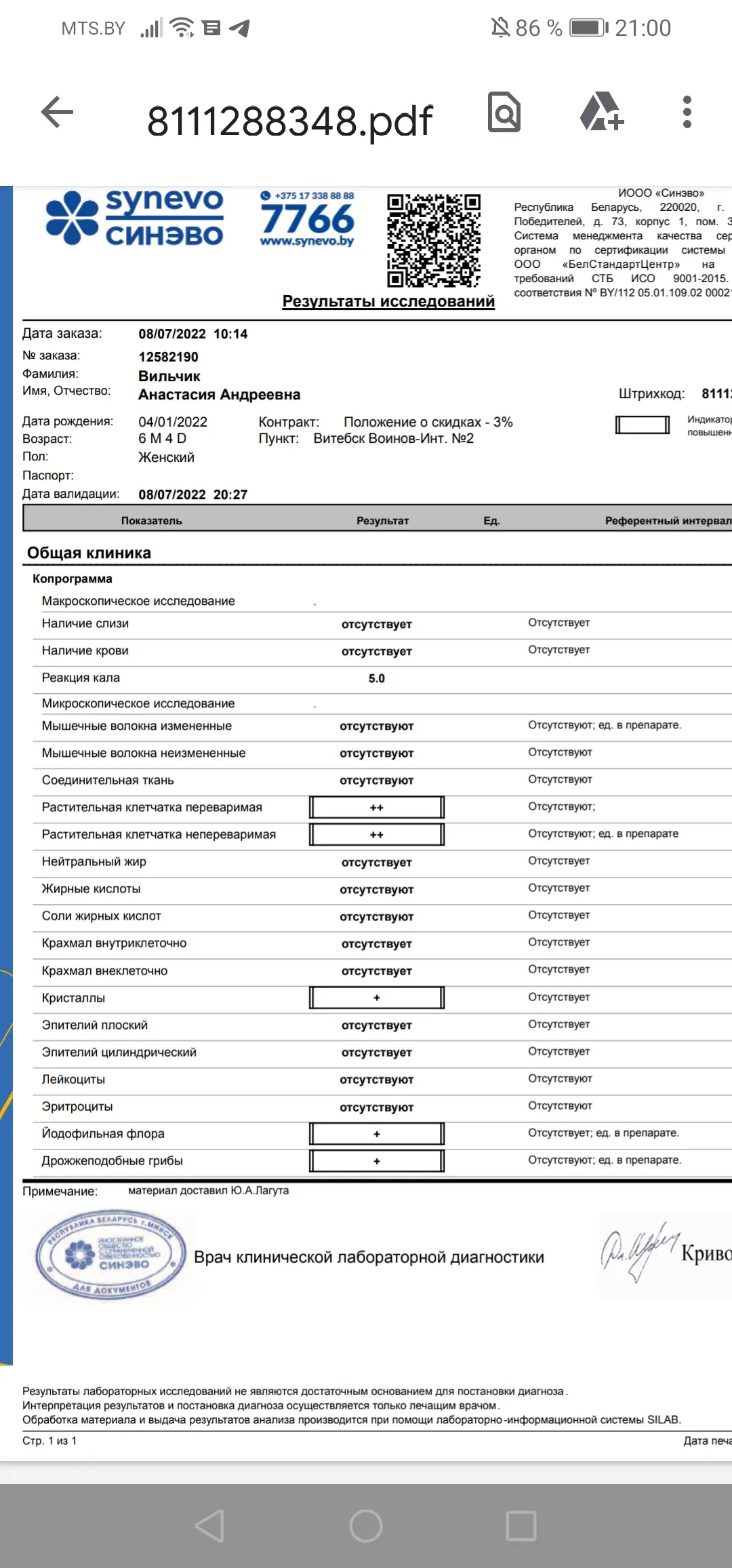
Task: Tap the Общая клиника section heading
Action: tap(89, 553)
